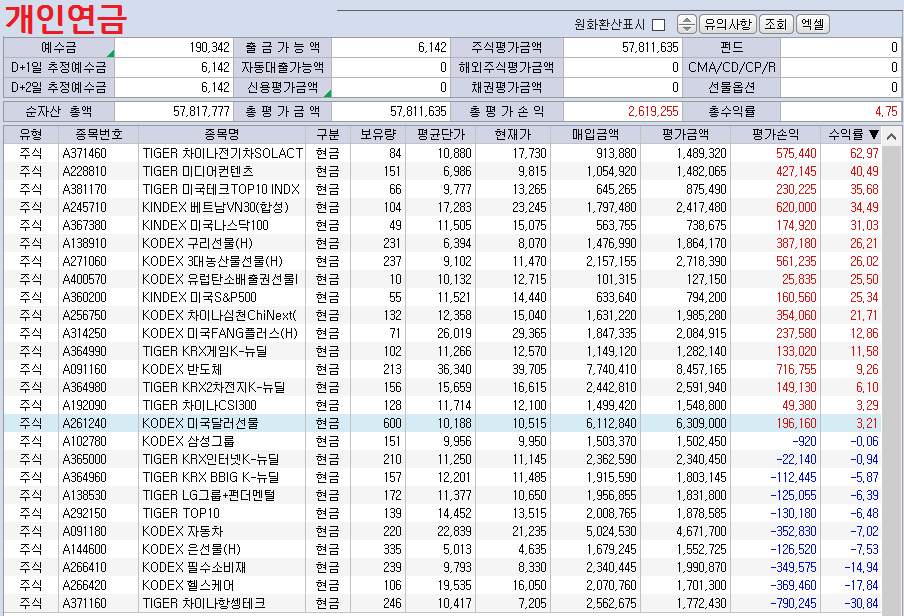Screen dimensions: 904x616
Task: Sort by the 수익률 column arrow
Action: click(874, 134)
